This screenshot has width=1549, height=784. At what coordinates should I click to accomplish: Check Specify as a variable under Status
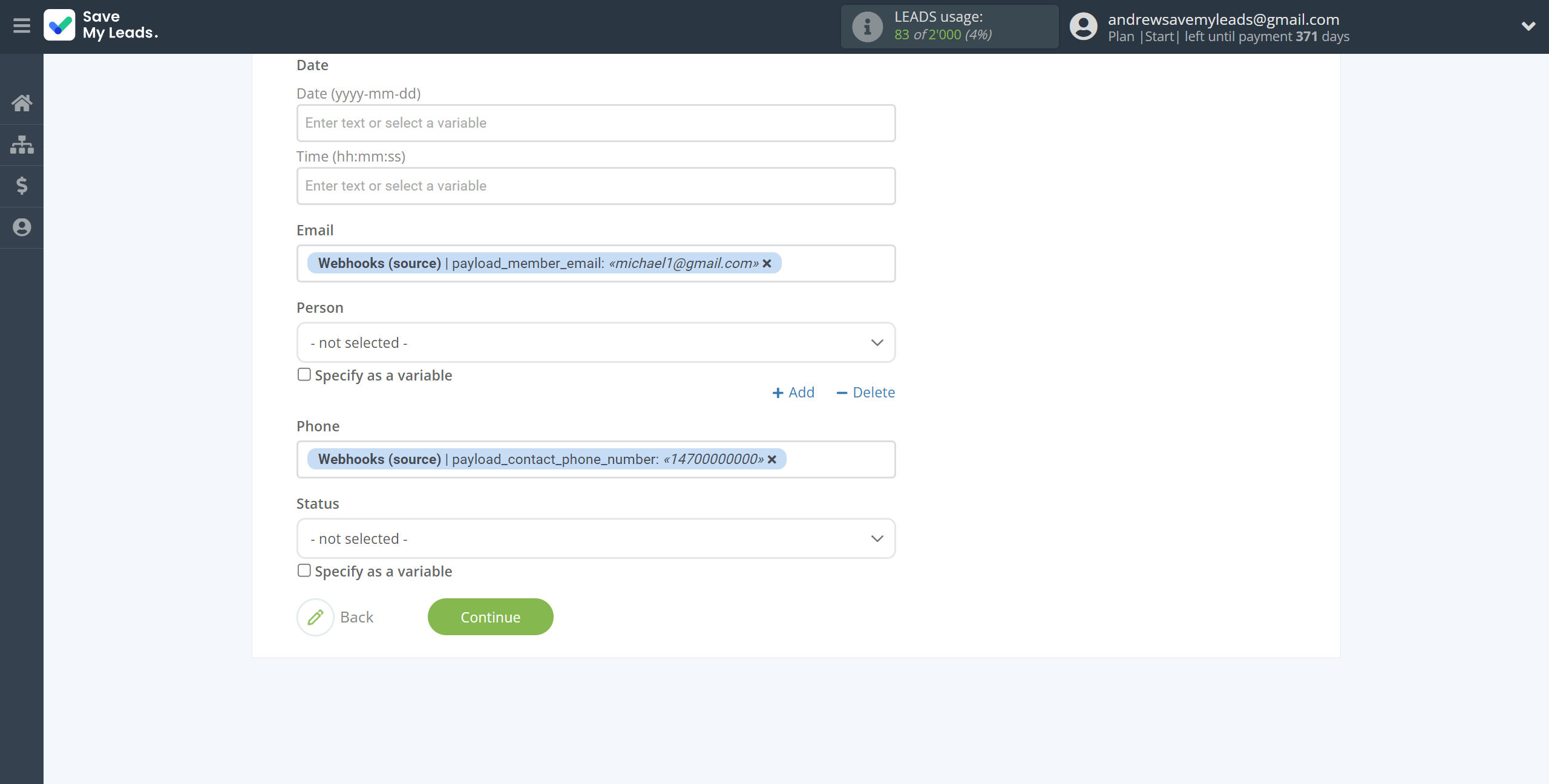pos(304,570)
